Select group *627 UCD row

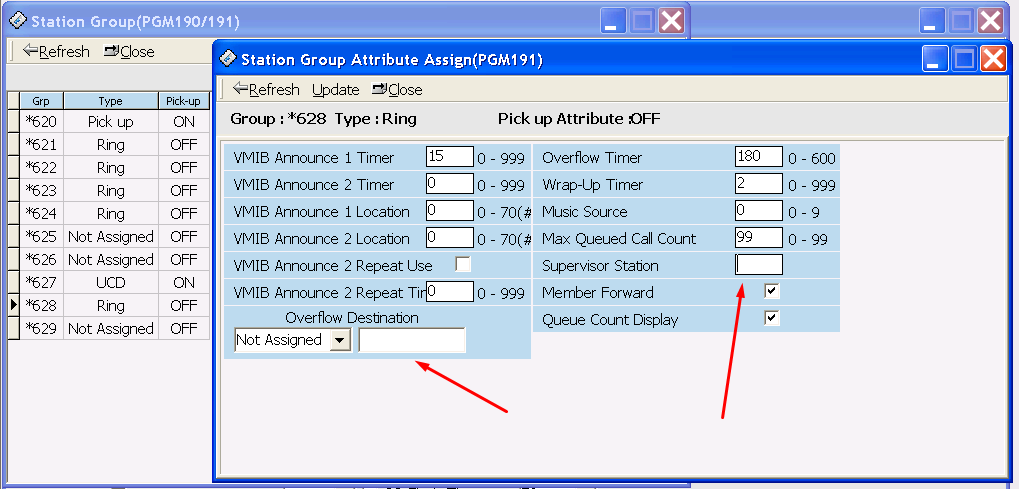coord(110,283)
